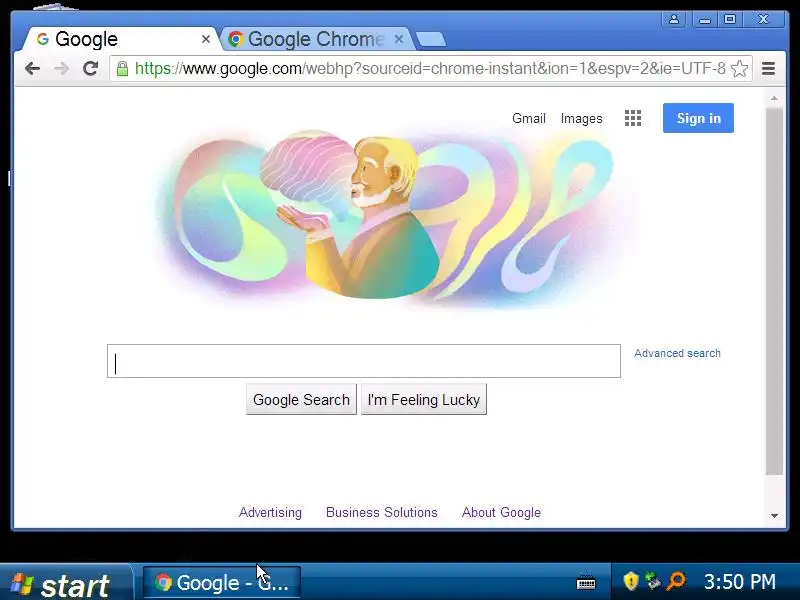Image resolution: width=800 pixels, height=600 pixels.
Task: Open the Chrome user profile button
Action: pyautogui.click(x=673, y=19)
